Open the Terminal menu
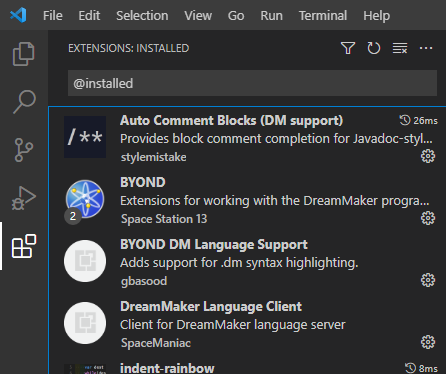Image resolution: width=446 pixels, height=374 pixels. 323,15
